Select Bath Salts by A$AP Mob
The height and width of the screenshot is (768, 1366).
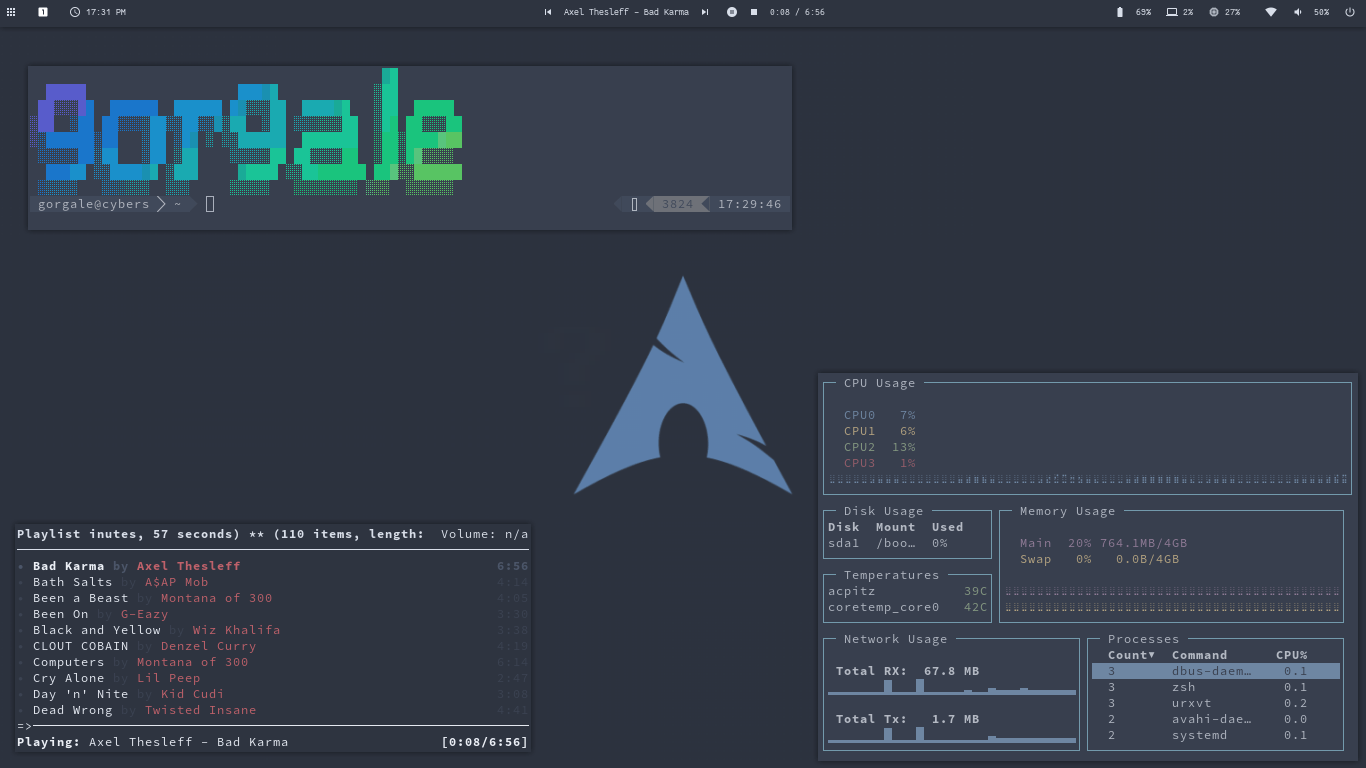pos(272,582)
